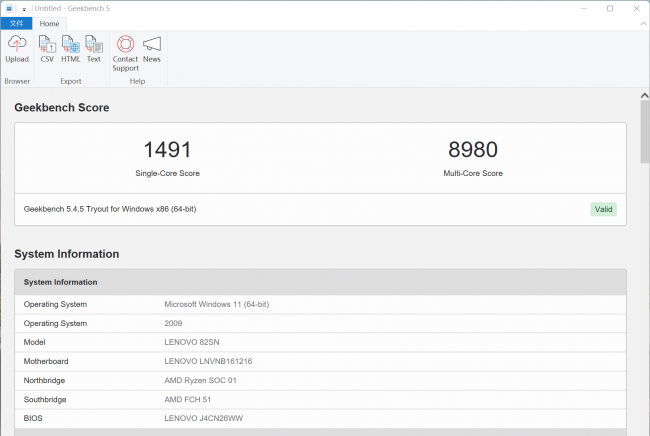Switch to the Home ribbon tab
Image resolution: width=650 pixels, height=436 pixels.
point(49,24)
